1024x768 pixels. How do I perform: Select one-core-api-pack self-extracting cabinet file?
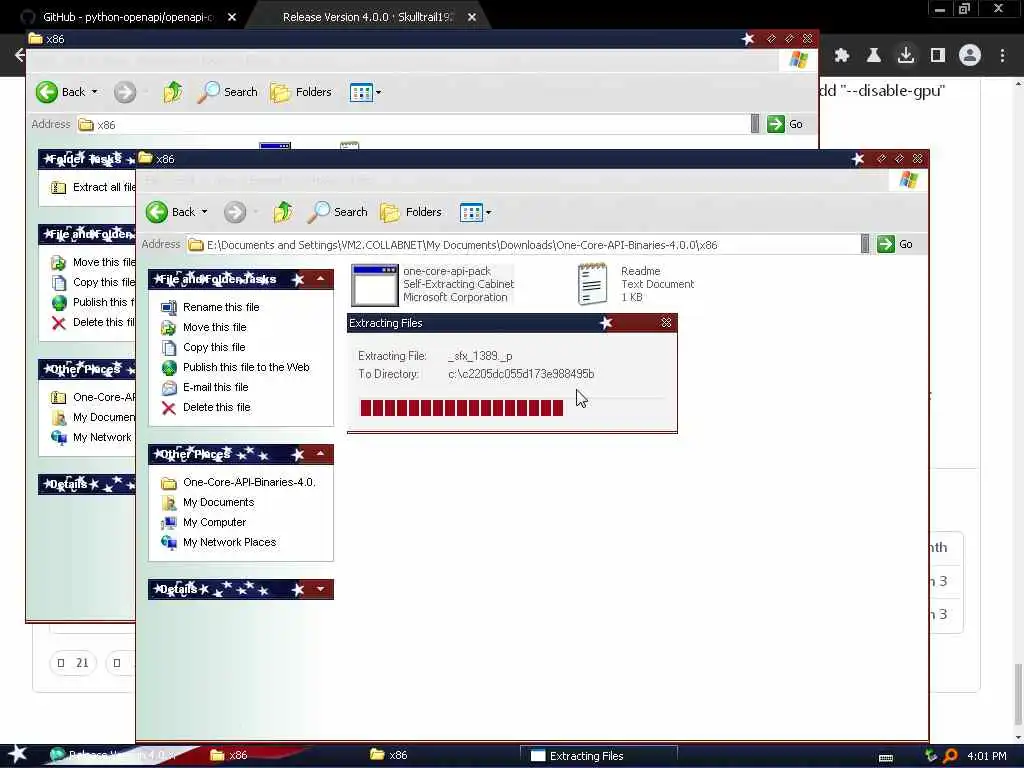(433, 284)
